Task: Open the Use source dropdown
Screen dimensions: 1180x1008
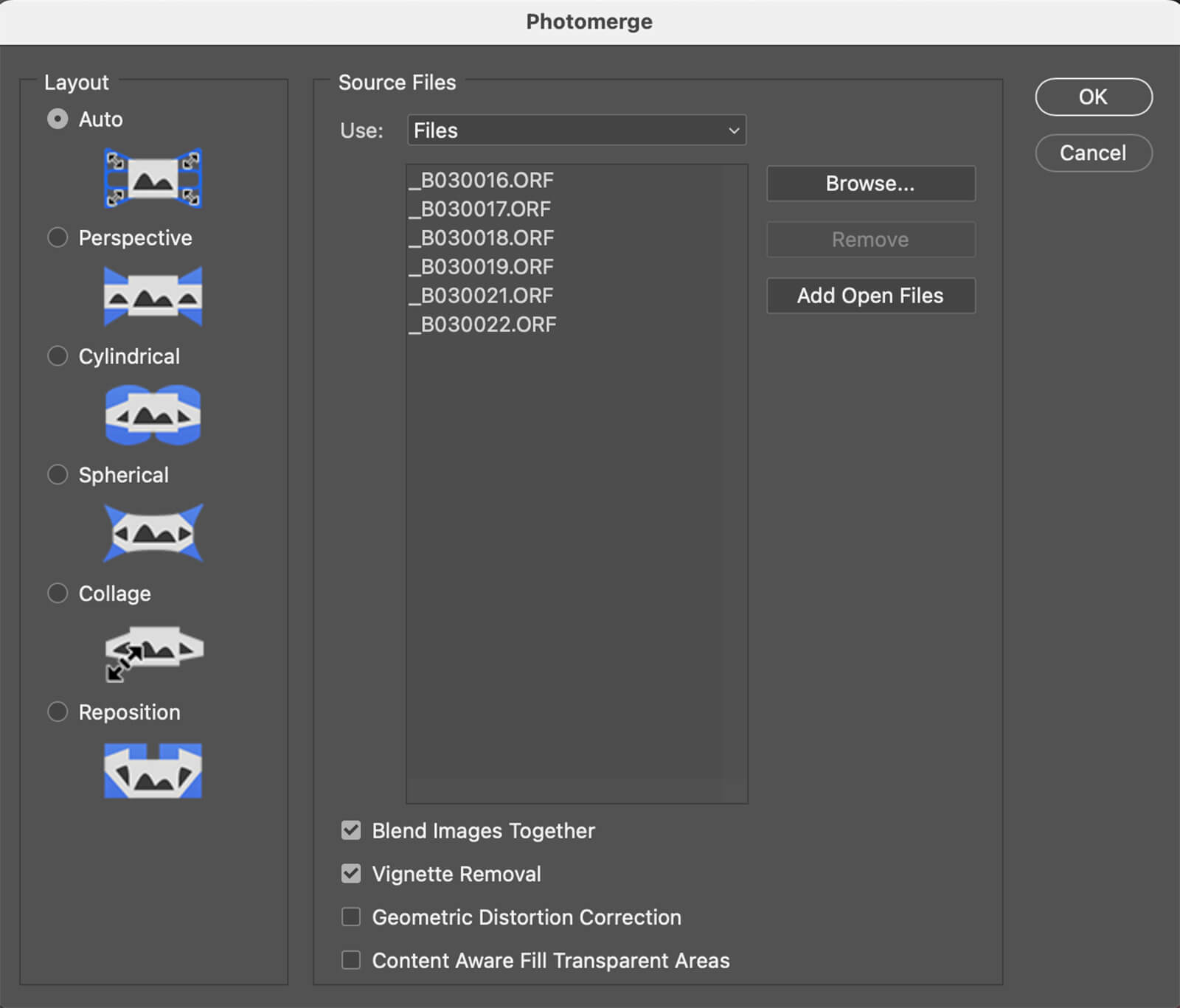Action: point(576,131)
